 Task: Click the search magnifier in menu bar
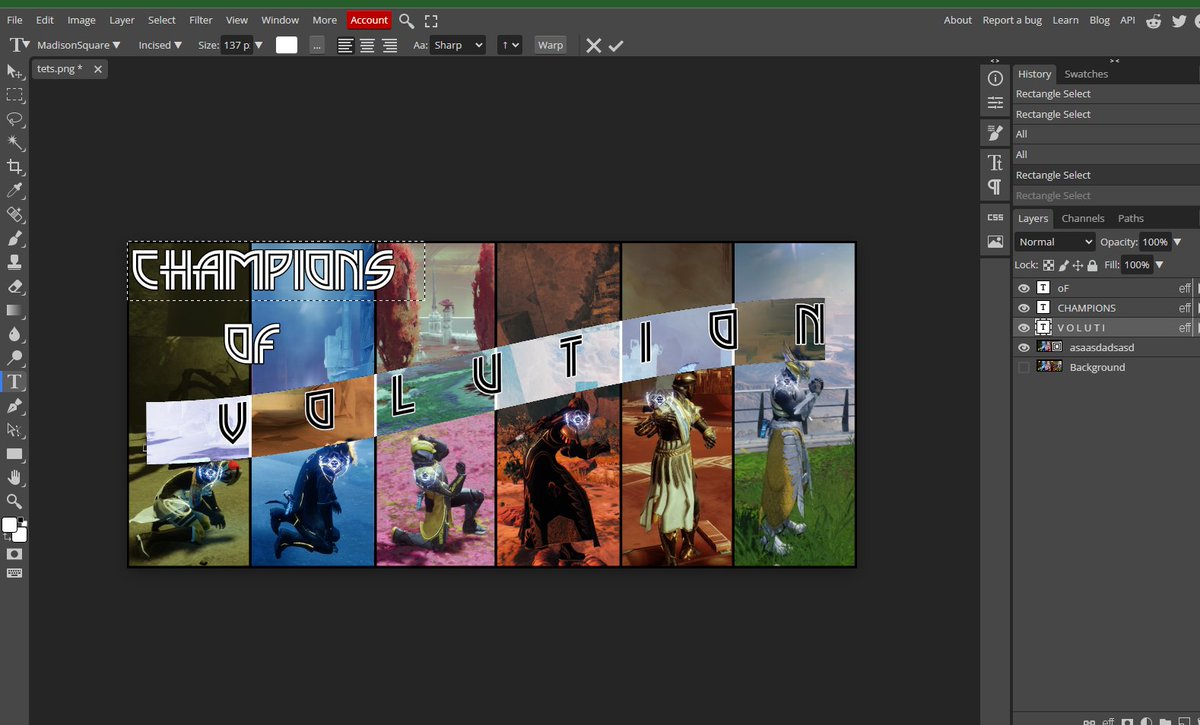tap(406, 20)
